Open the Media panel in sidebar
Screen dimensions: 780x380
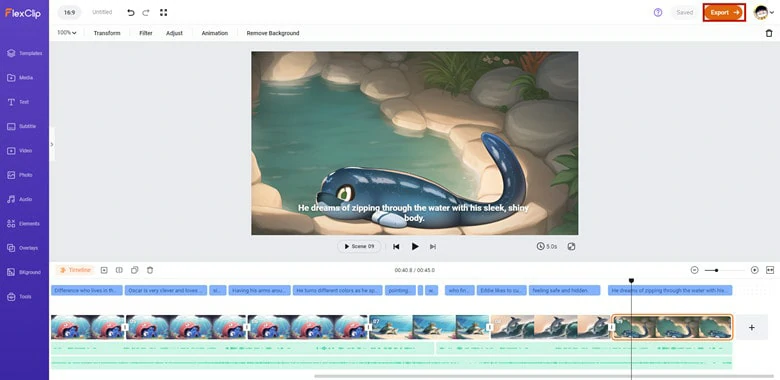(20, 78)
